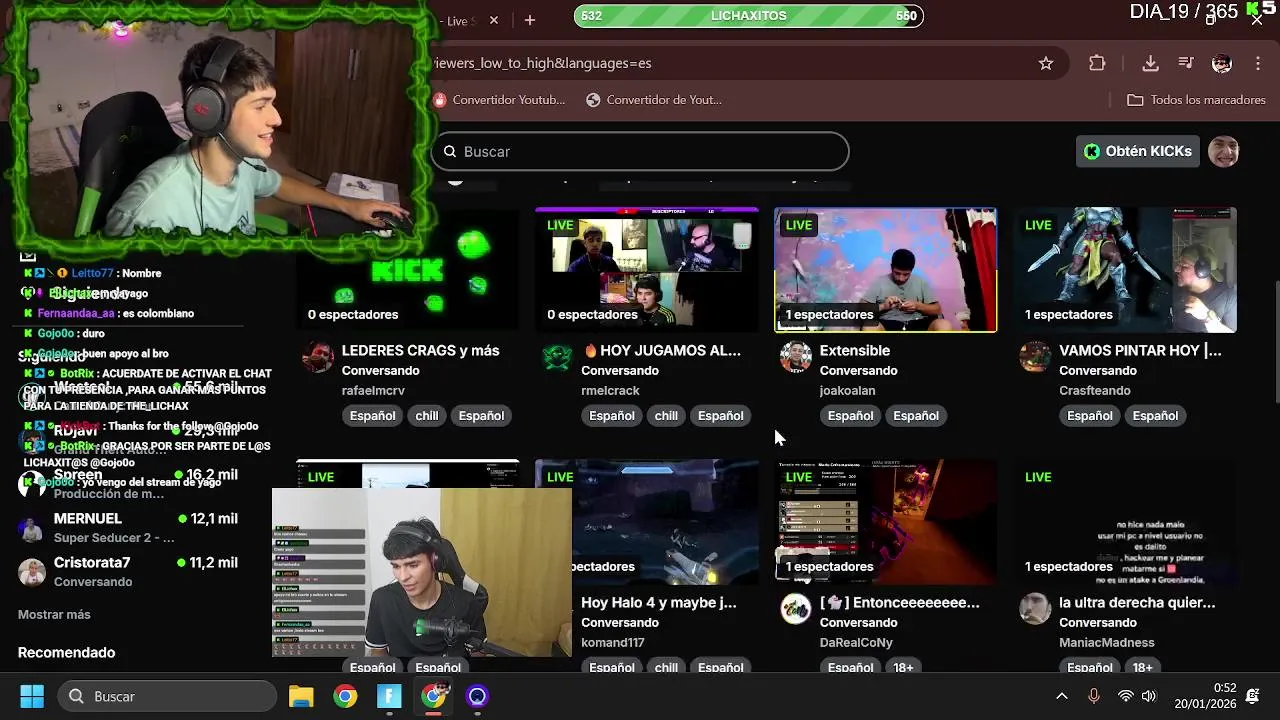Screen dimensions: 1280x720
Task: Click the browser address bar URL
Action: point(540,63)
